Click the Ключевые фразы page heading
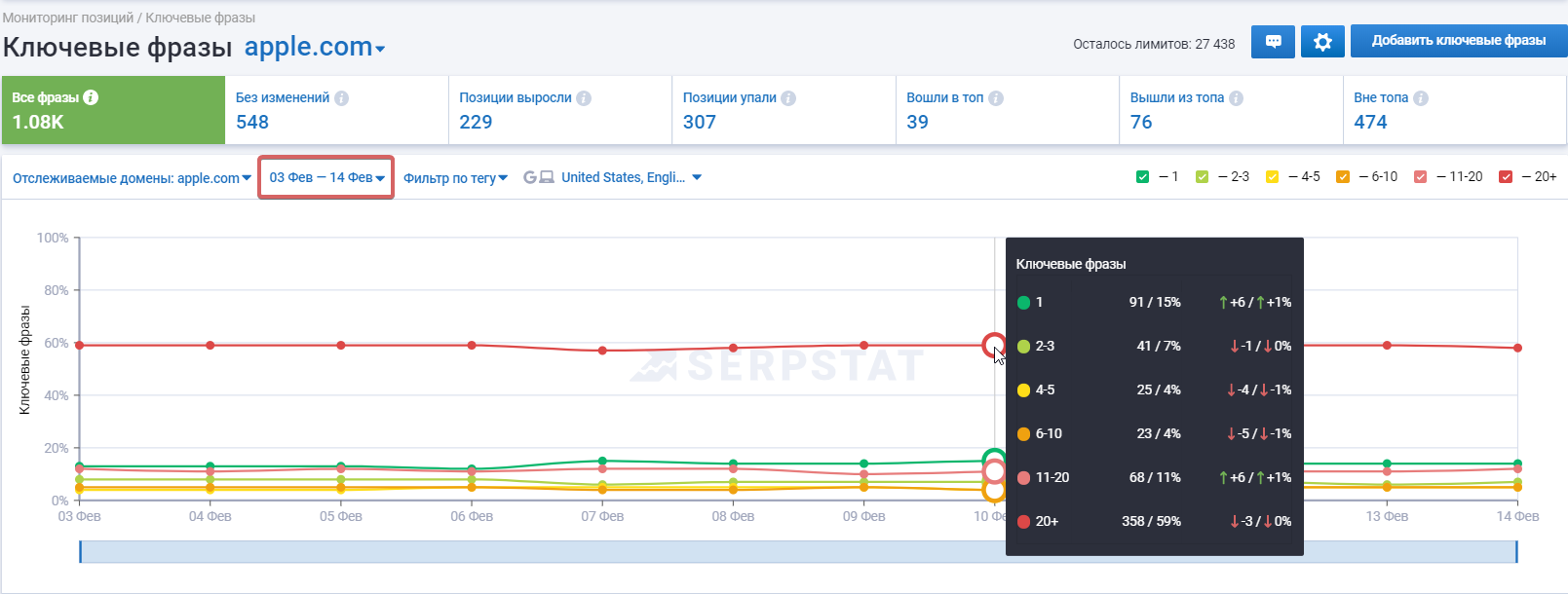The image size is (1568, 594). [x=117, y=47]
